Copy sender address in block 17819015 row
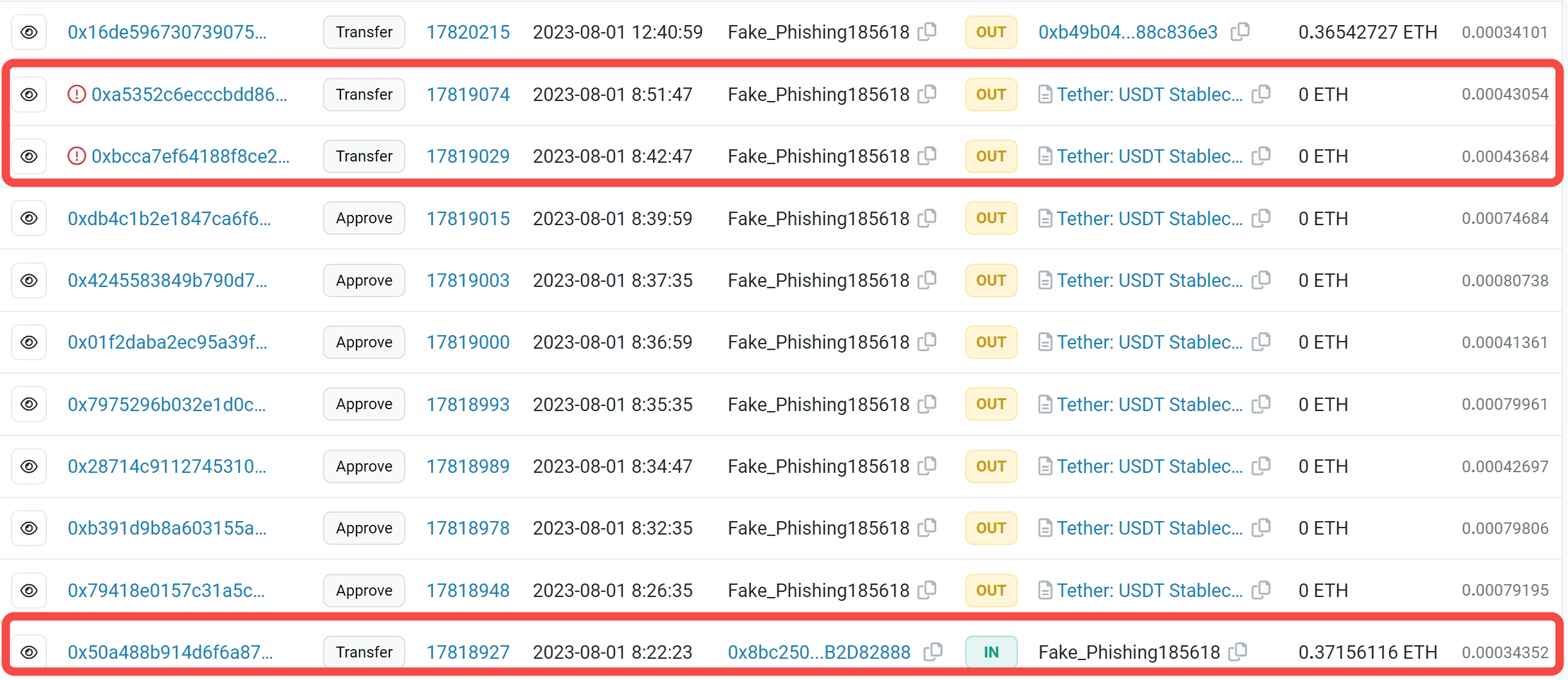The image size is (1568, 680). [x=927, y=218]
